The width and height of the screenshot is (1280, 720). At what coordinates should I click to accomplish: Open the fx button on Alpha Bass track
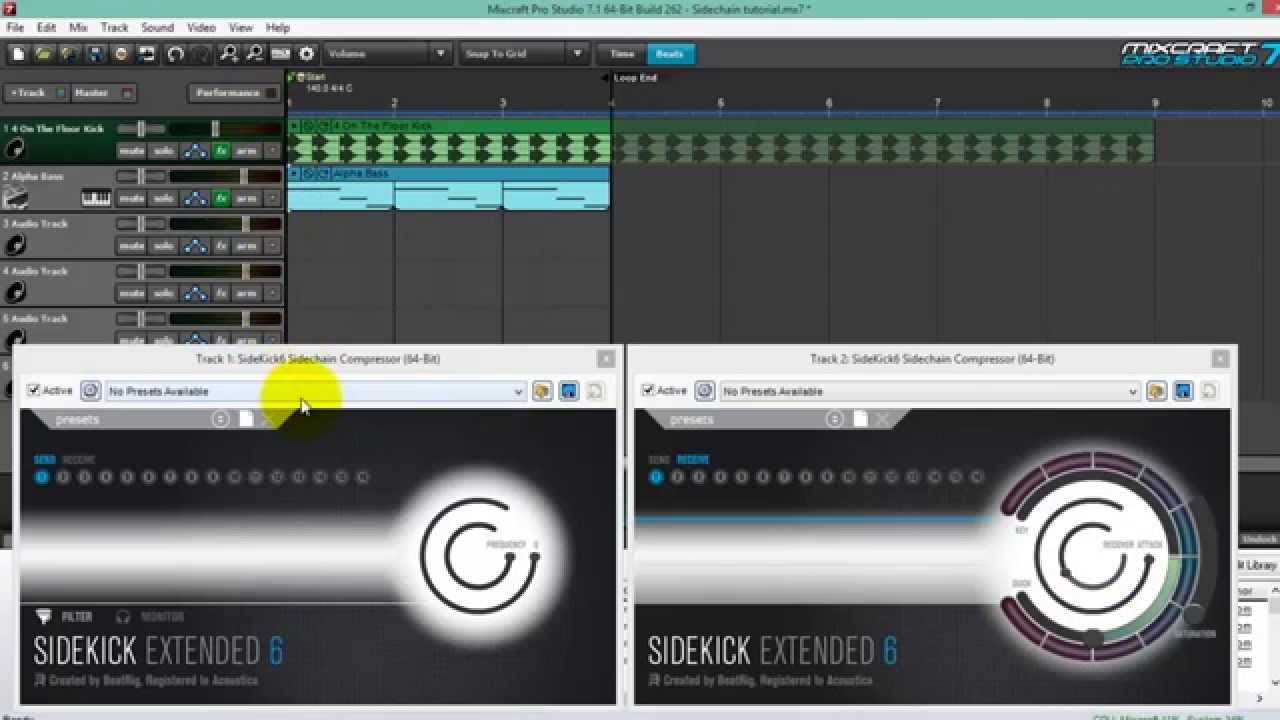coord(221,198)
